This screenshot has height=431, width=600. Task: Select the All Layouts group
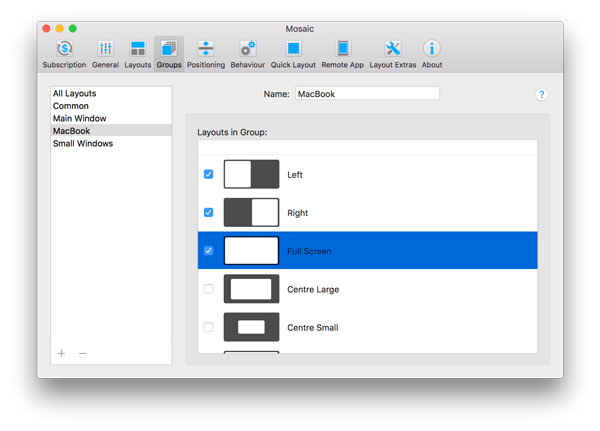click(75, 94)
